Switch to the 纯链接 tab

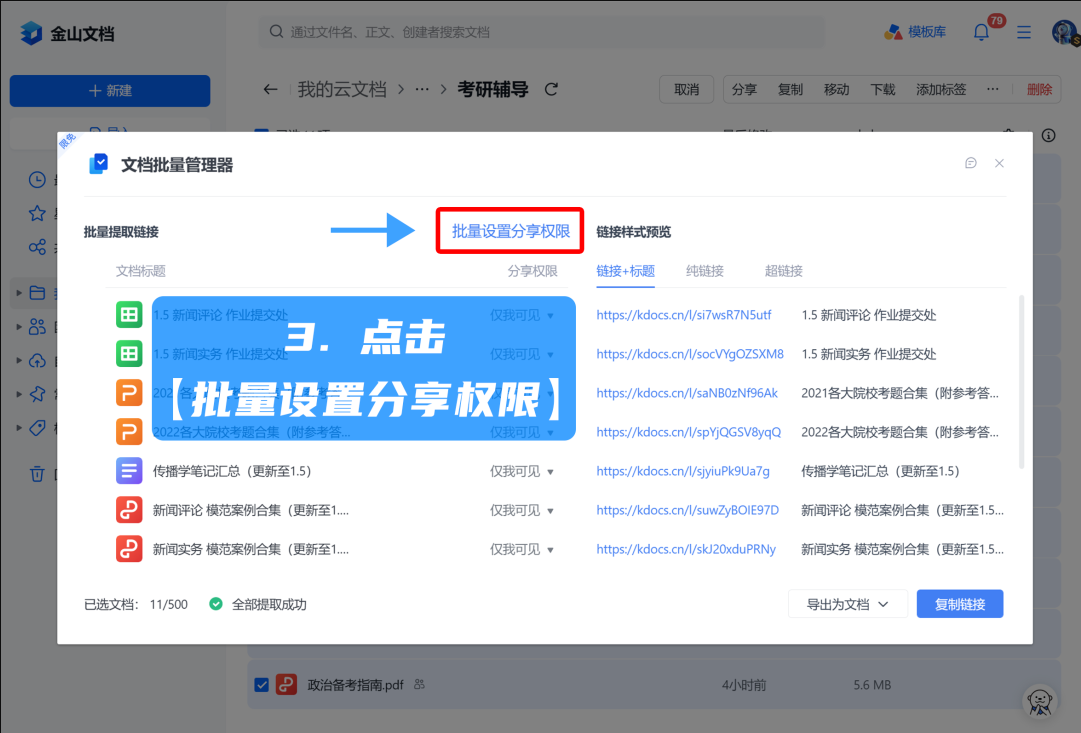point(704,271)
